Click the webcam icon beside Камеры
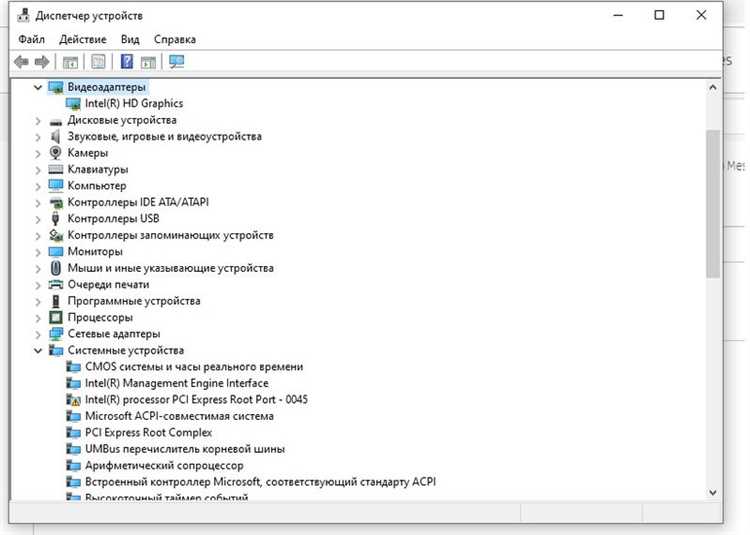 [x=55, y=153]
